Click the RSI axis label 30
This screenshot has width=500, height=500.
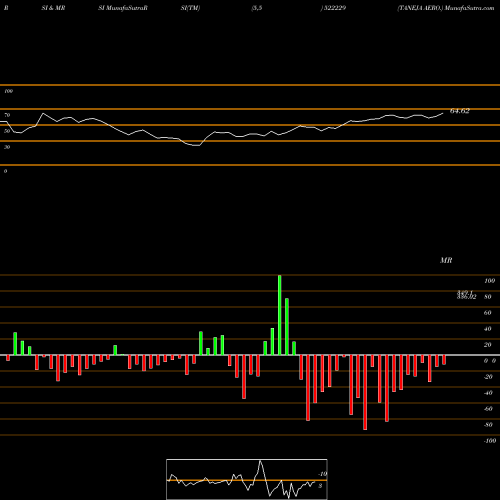tap(7, 147)
